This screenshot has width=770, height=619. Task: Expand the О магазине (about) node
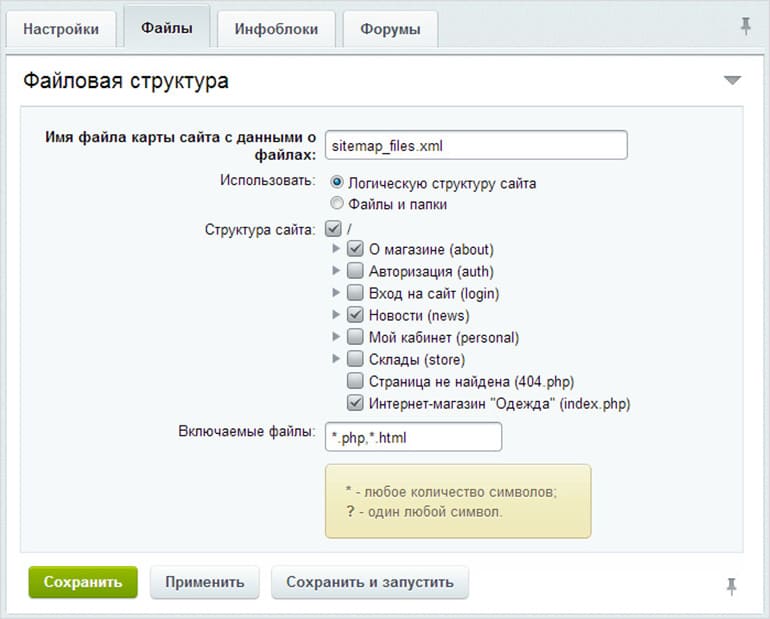[x=336, y=248]
